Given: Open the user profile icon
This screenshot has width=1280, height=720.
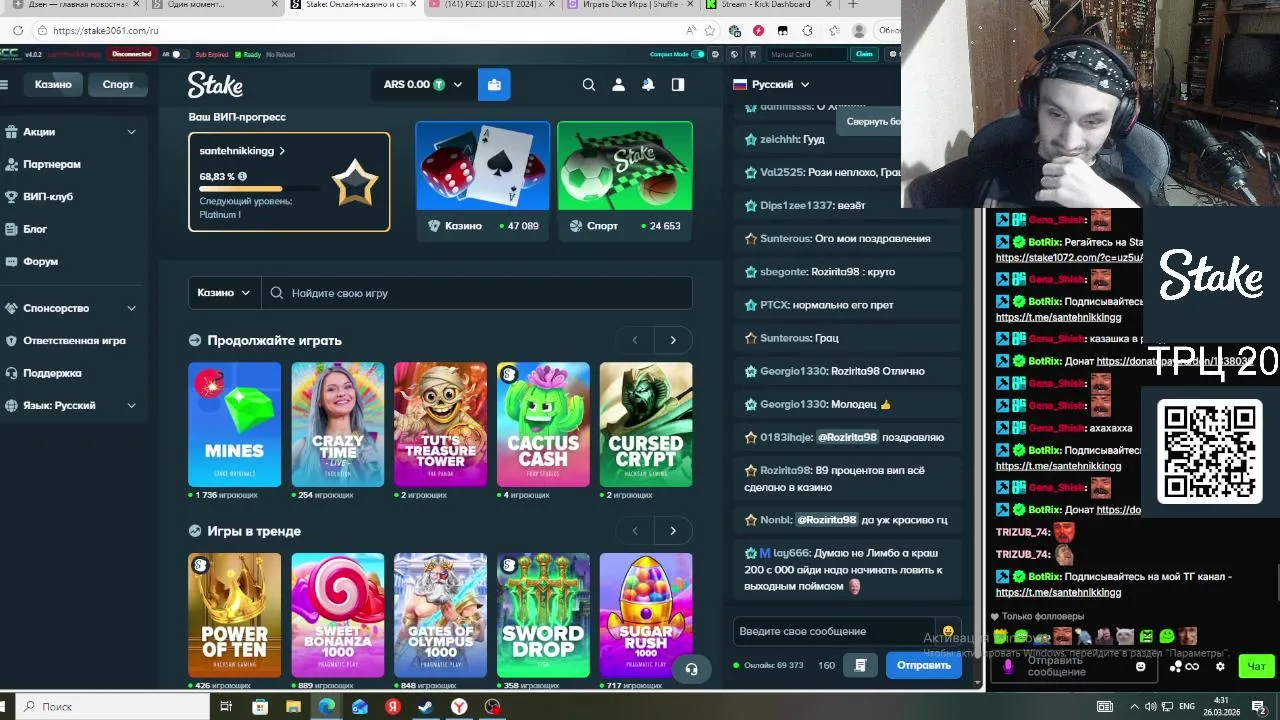Looking at the screenshot, I should (618, 85).
